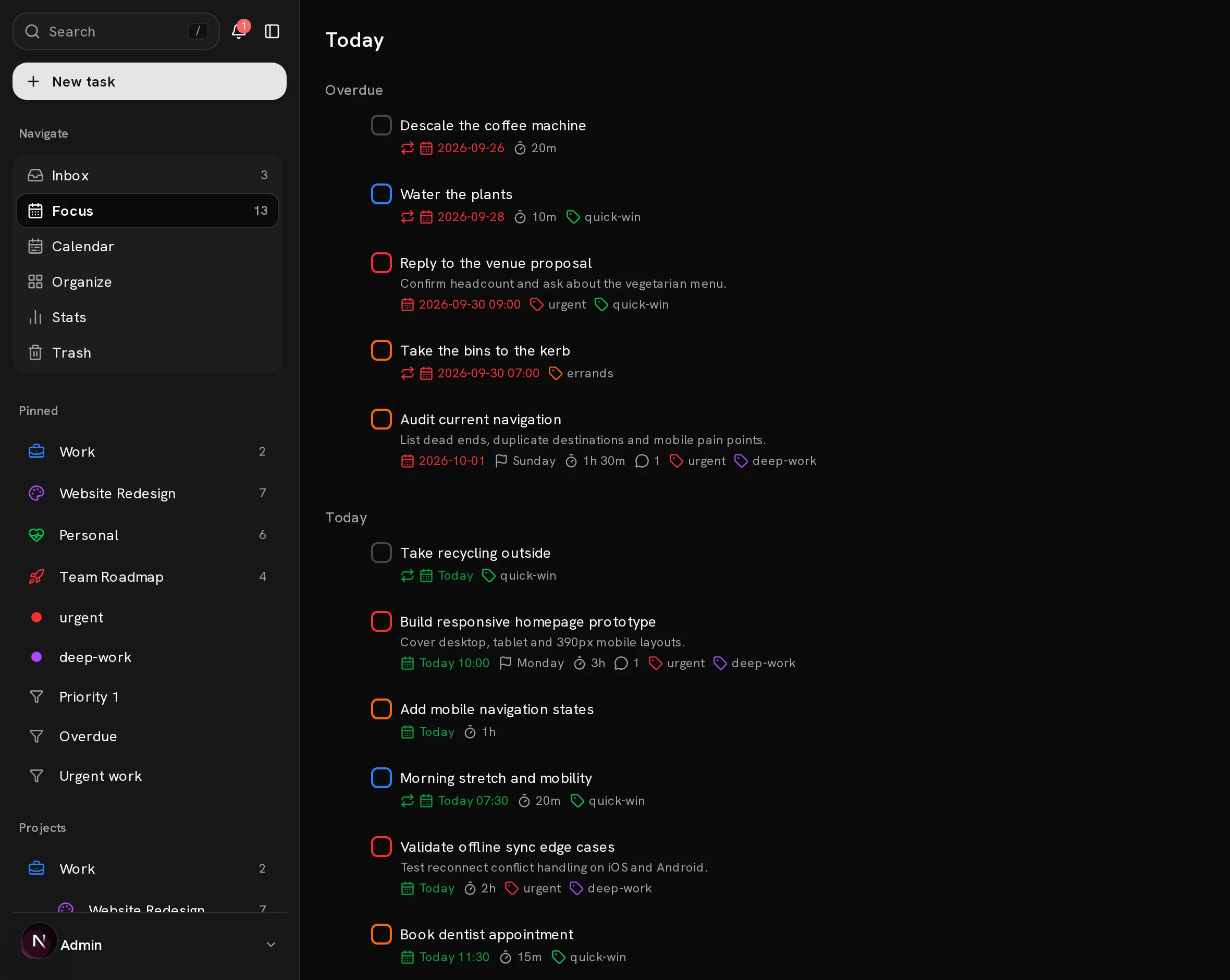Viewport: 1230px width, 980px height.
Task: Select the purple deep-work label dot
Action: 36,657
